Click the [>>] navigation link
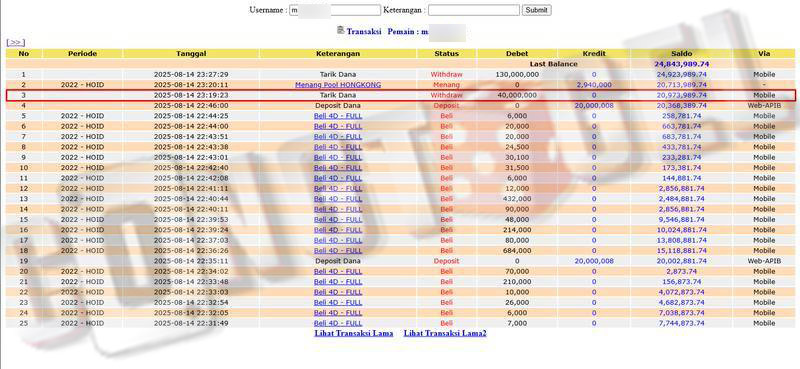This screenshot has height=369, width=800. [x=15, y=42]
